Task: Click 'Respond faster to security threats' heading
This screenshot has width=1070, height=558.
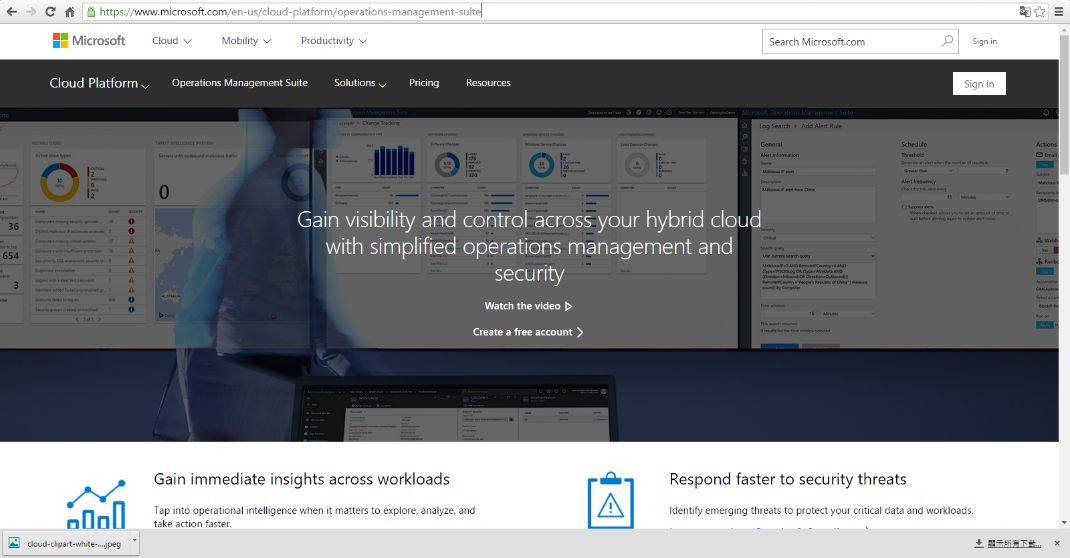Action: [787, 480]
